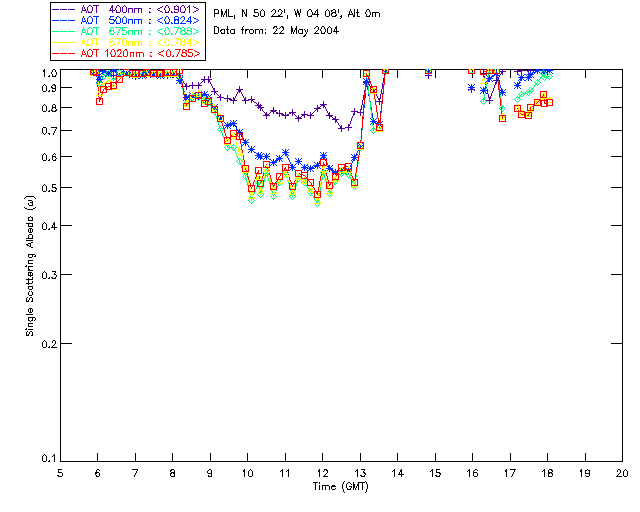The image size is (640, 512).
Task: Click the x-axis tick label 18
Action: click(547, 473)
